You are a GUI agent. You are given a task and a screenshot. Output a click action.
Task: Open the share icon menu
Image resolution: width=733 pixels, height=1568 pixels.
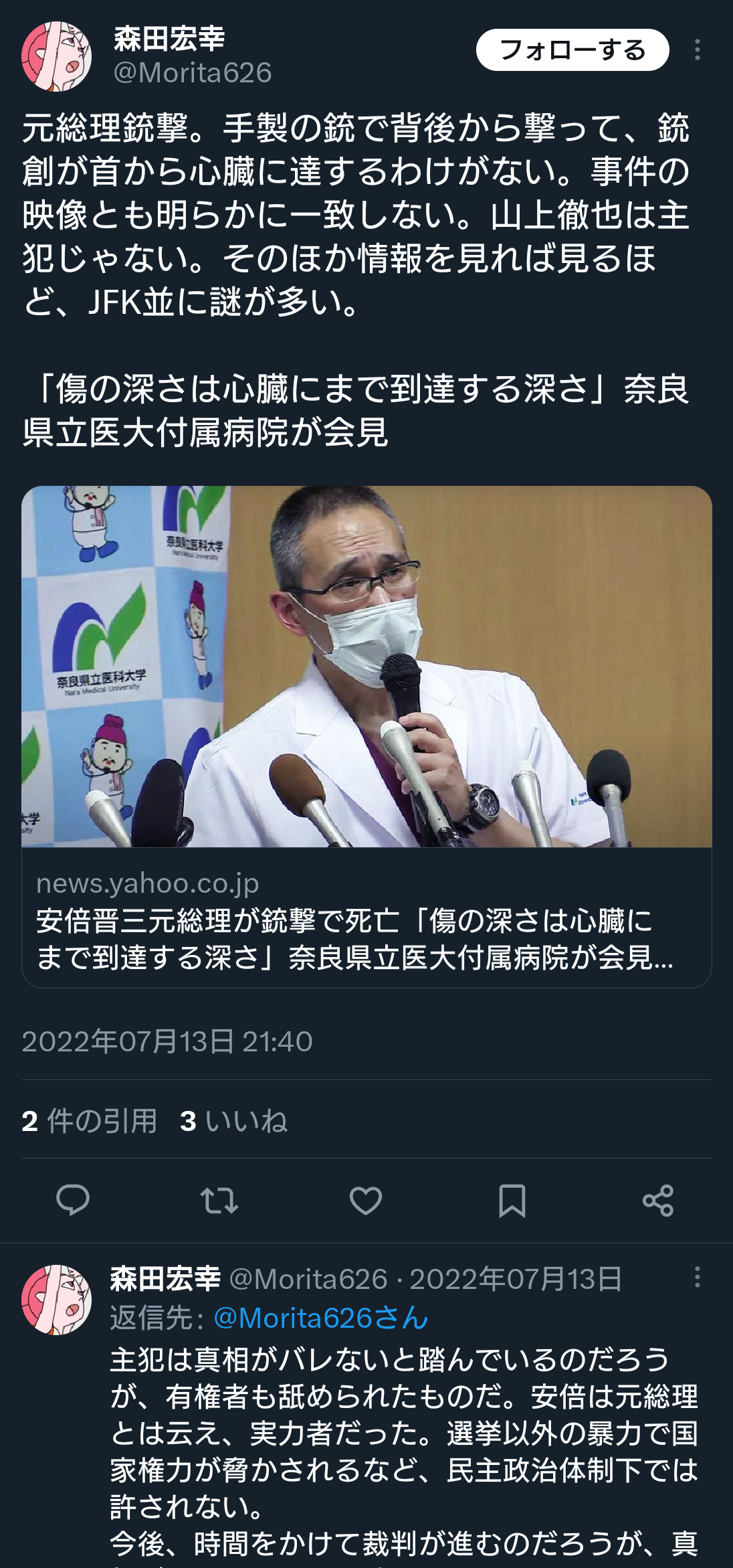658,1200
